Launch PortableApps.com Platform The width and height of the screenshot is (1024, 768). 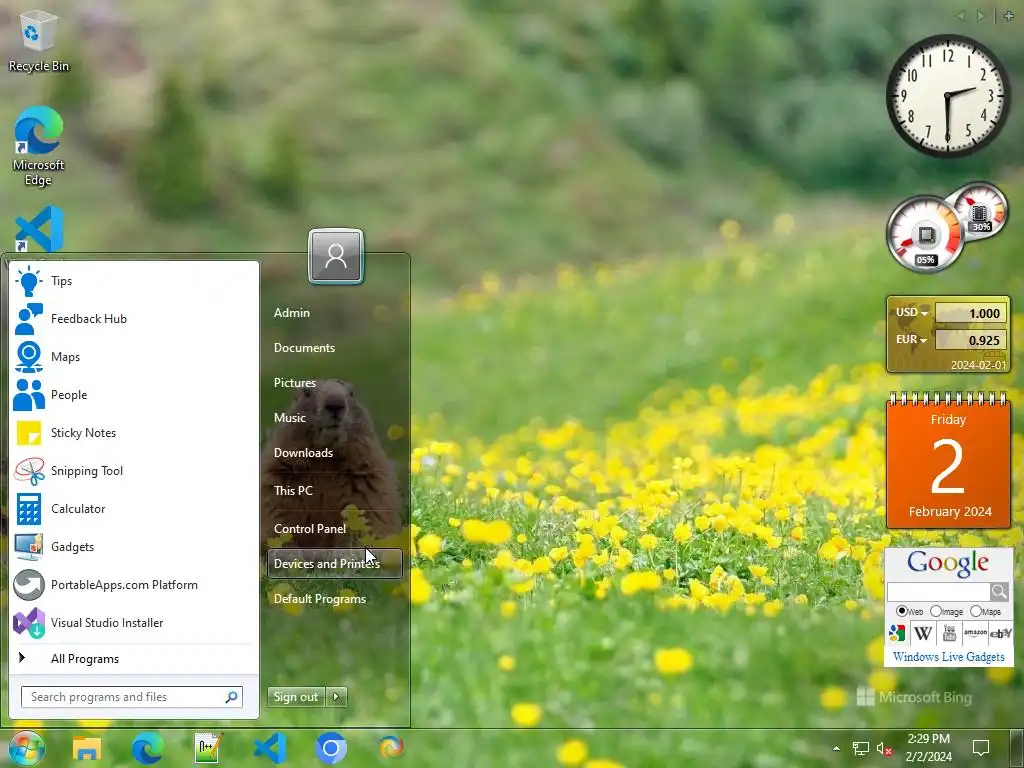tap(134, 584)
